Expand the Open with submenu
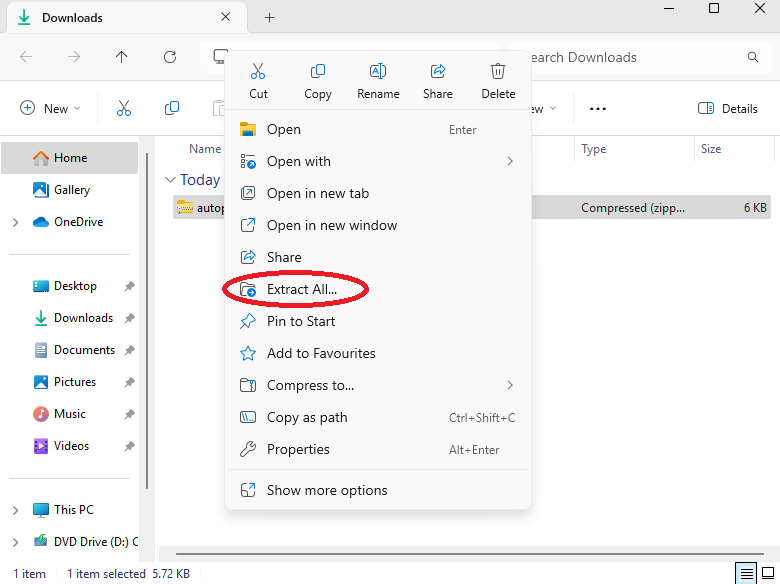The height and width of the screenshot is (584, 780). pyautogui.click(x=510, y=161)
